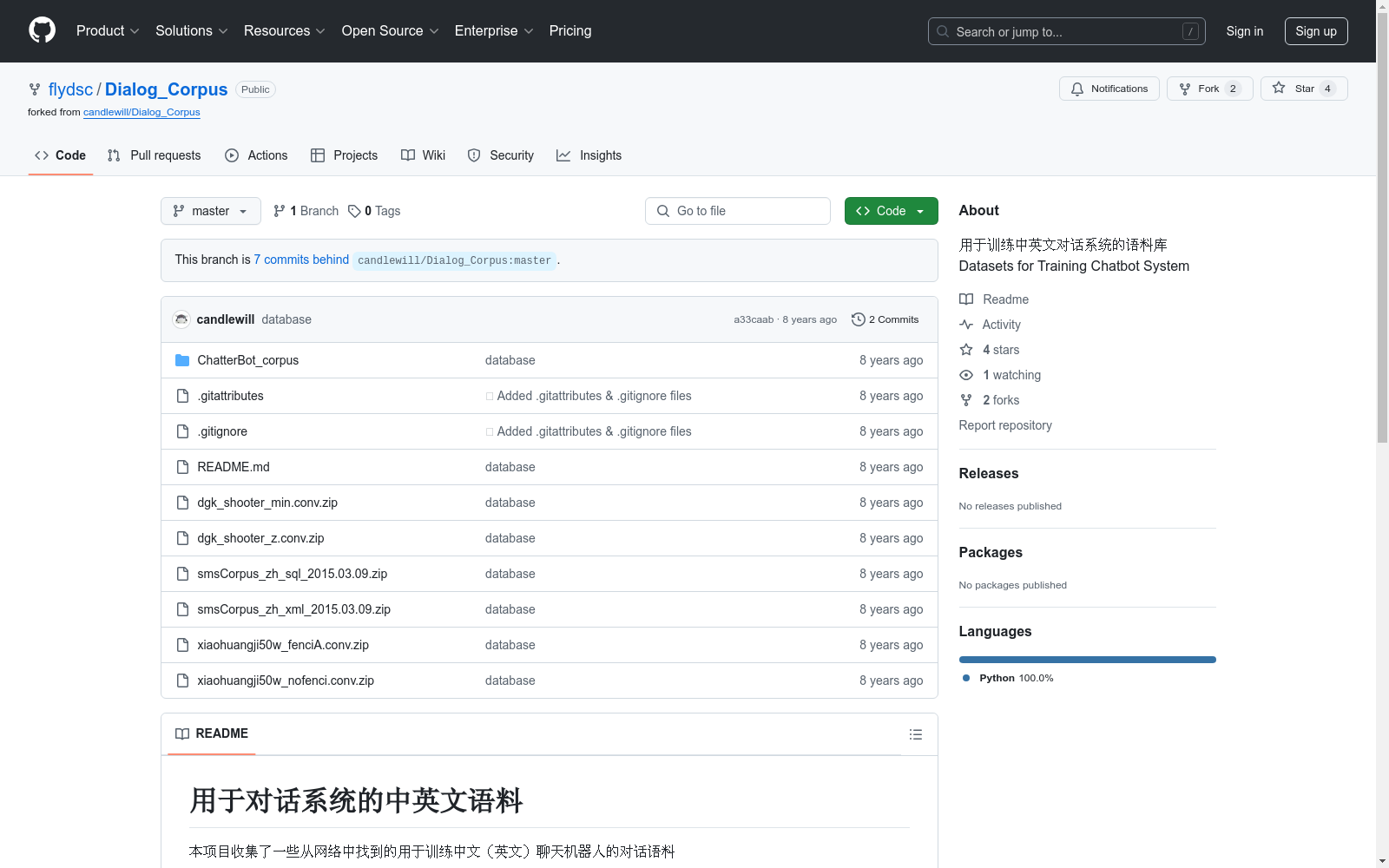1389x868 pixels.
Task: Fork the repository
Action: coord(1210,89)
